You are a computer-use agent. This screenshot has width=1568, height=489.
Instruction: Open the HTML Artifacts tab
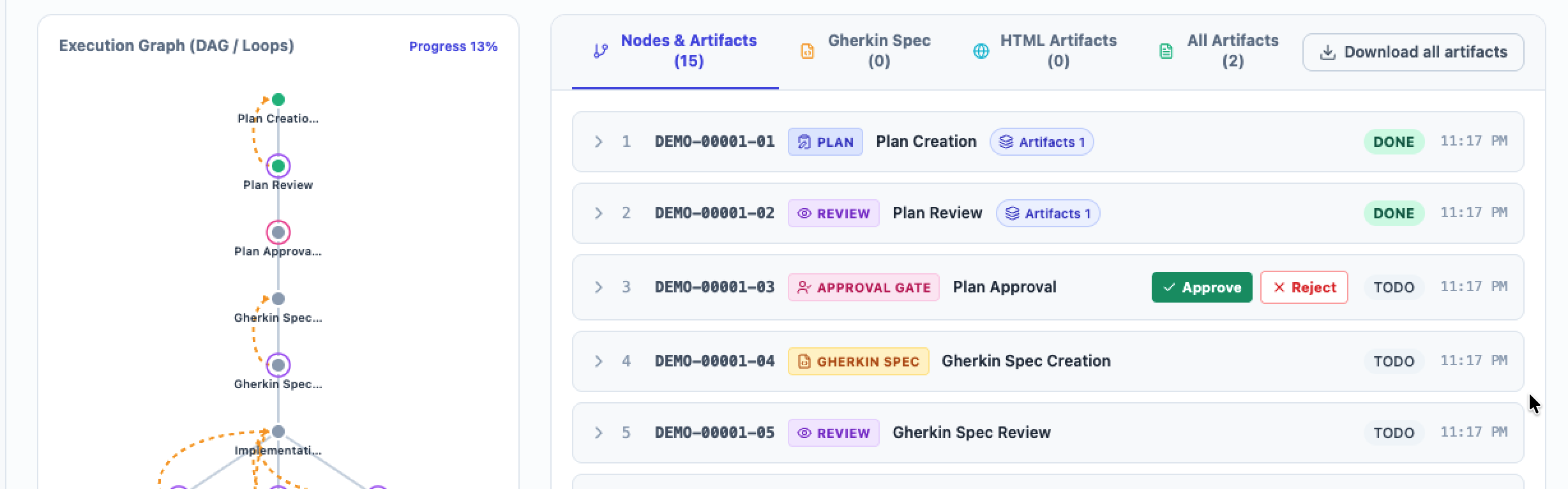pyautogui.click(x=1044, y=51)
